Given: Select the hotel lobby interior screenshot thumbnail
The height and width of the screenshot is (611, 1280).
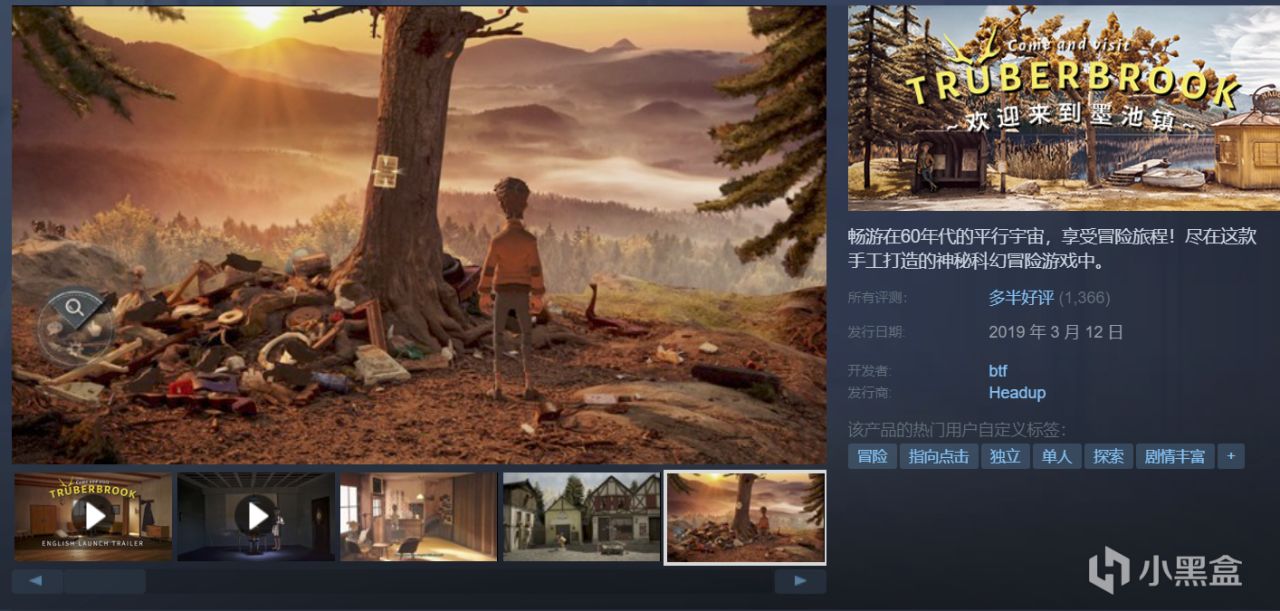Looking at the screenshot, I should pos(419,516).
